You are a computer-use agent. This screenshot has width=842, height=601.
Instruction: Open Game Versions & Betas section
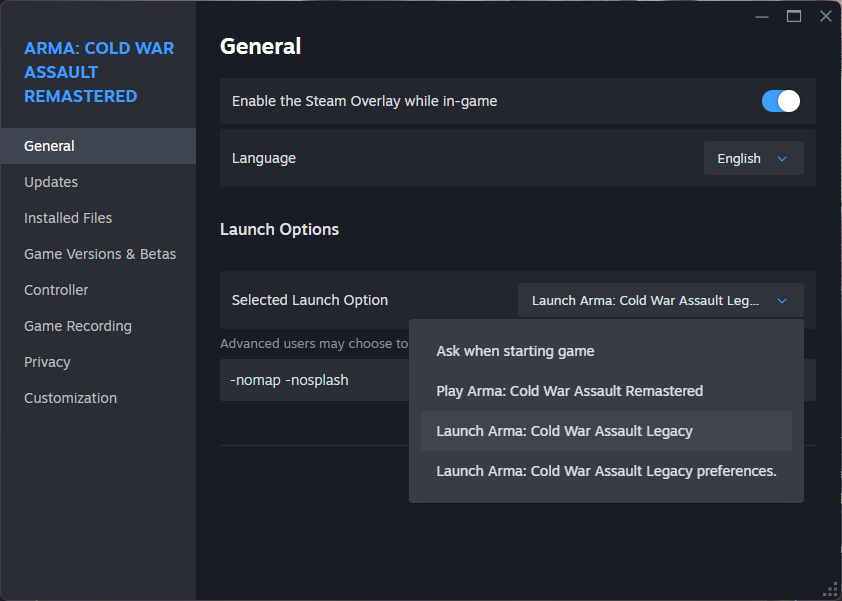point(98,254)
